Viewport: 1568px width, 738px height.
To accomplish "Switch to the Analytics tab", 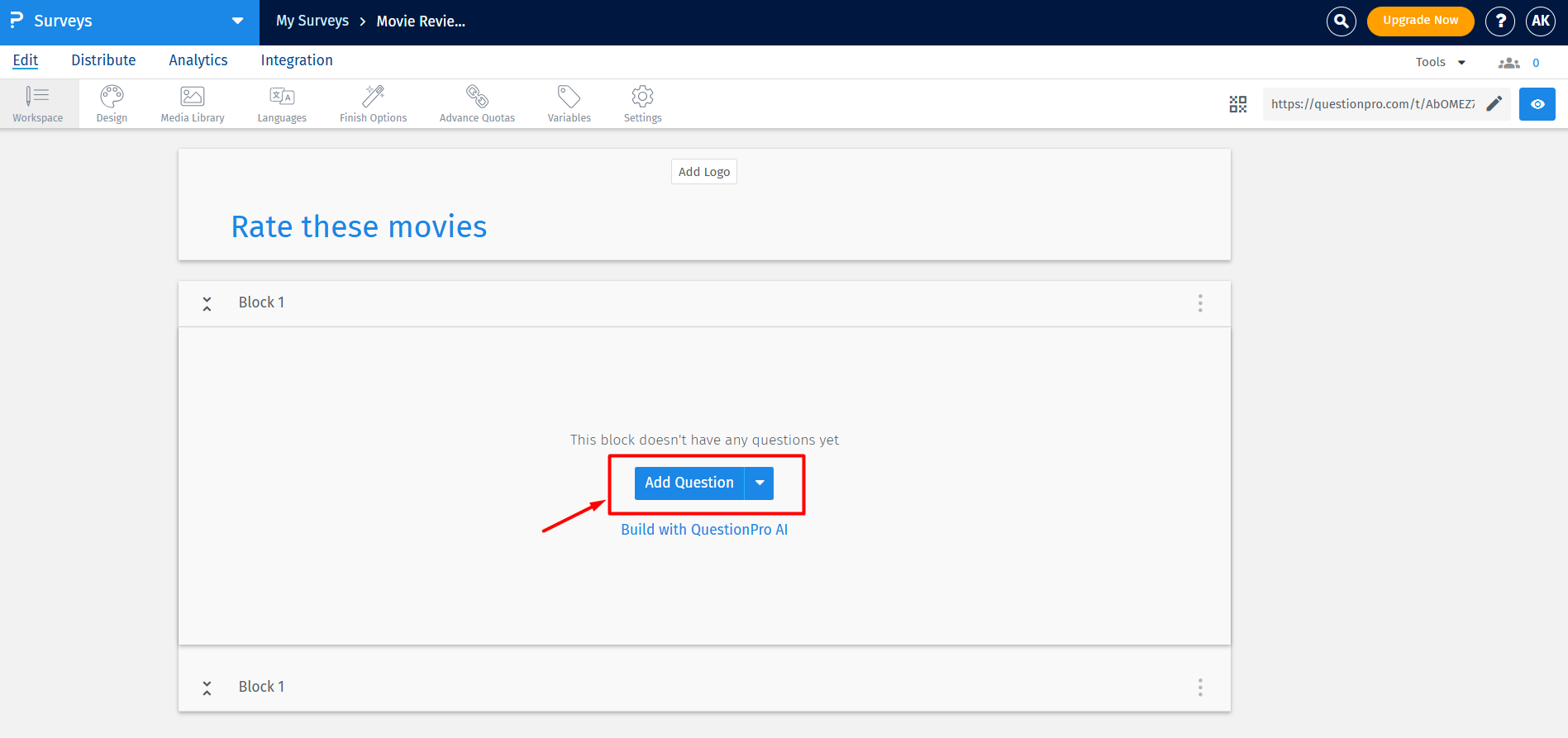I will click(198, 60).
